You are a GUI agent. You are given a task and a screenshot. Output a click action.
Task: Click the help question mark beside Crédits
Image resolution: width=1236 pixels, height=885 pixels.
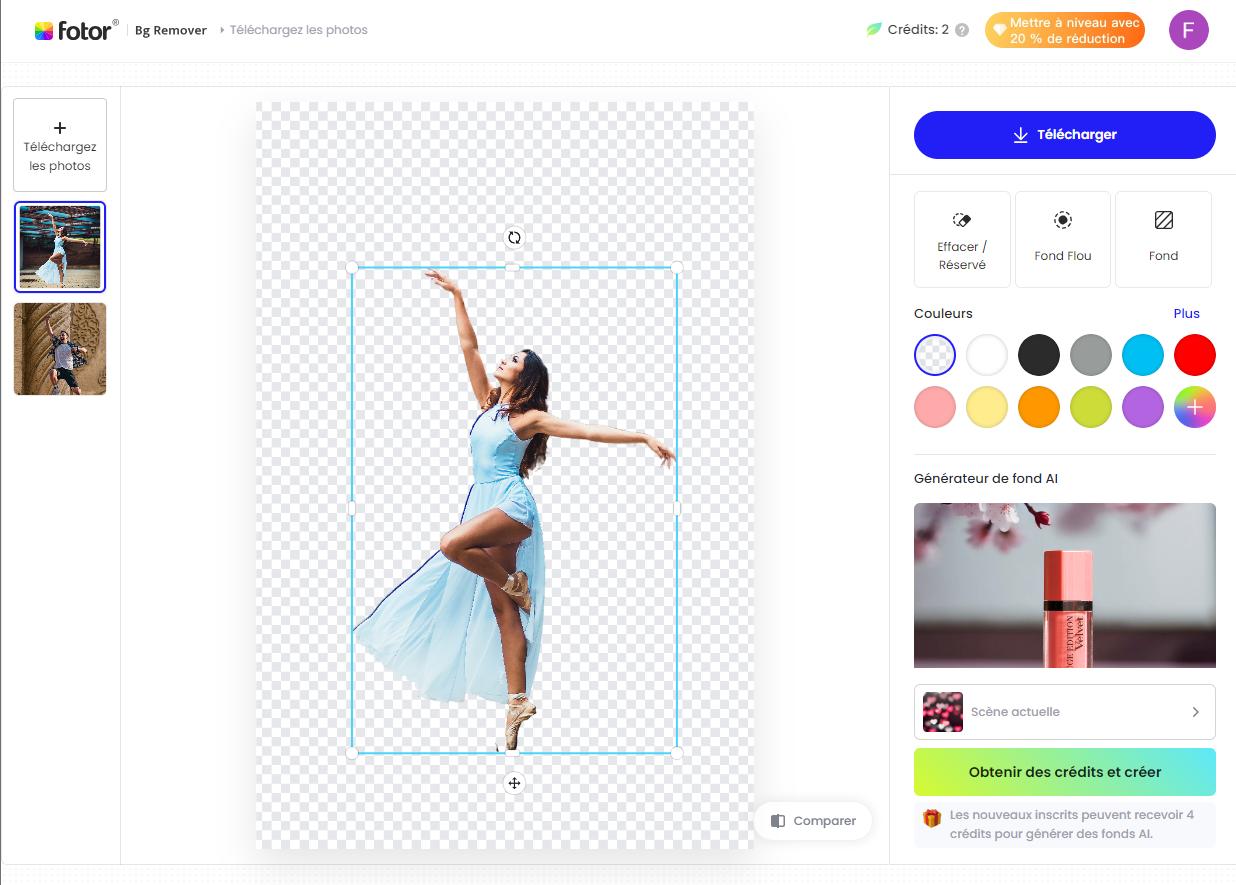pyautogui.click(x=959, y=30)
